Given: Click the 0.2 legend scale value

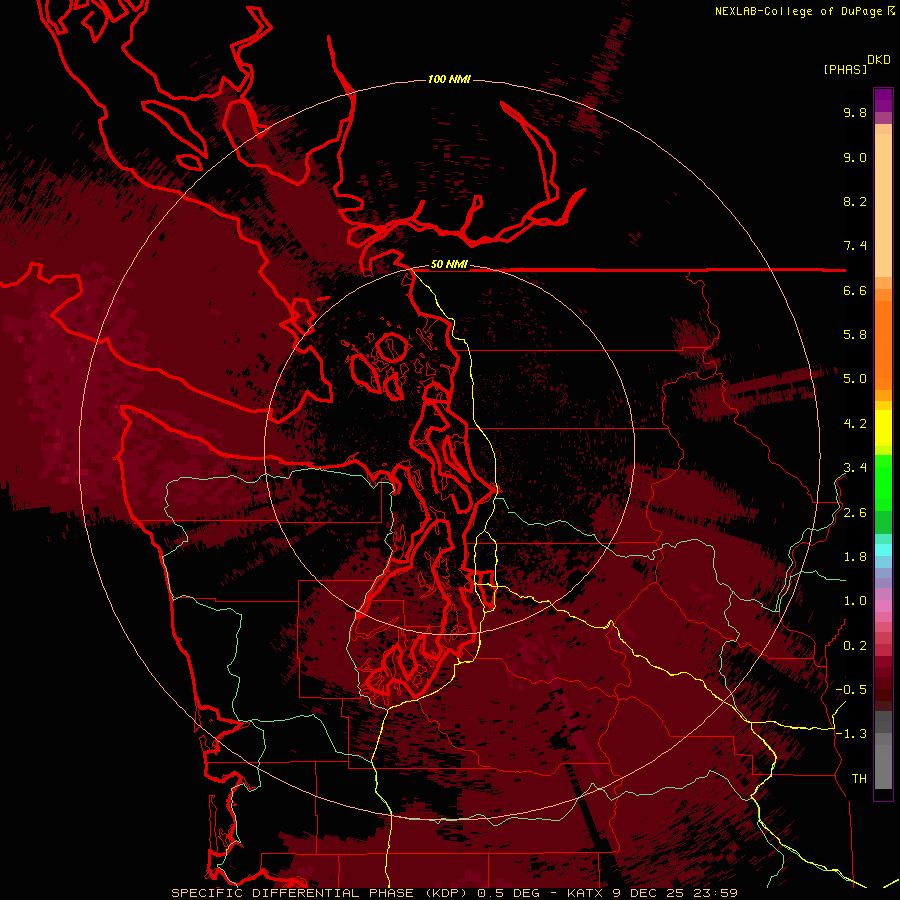Looking at the screenshot, I should (855, 646).
